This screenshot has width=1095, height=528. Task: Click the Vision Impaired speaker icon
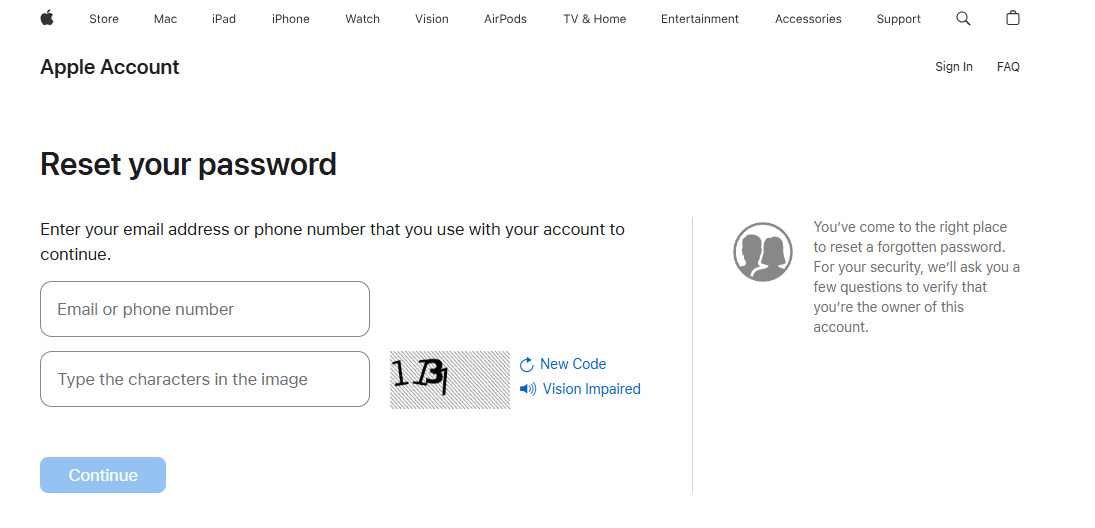[528, 389]
